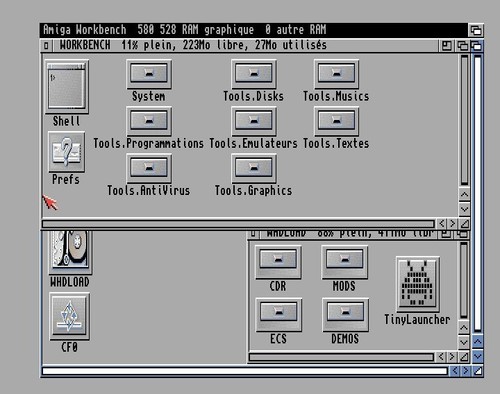Open the System drawer
Screen dimensions: 500x394
click(x=149, y=74)
